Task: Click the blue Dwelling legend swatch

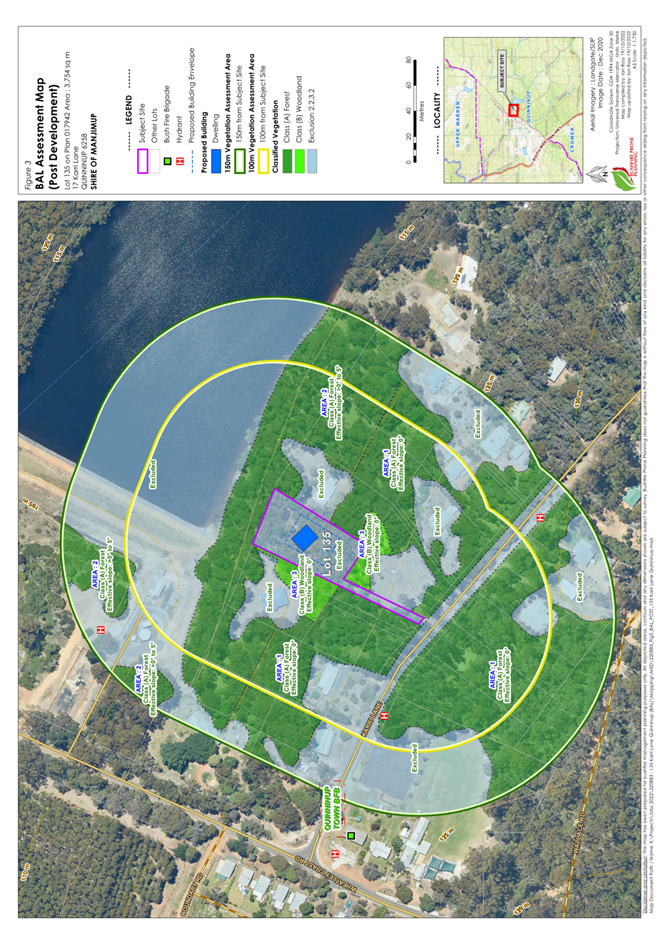Action: 217,162
